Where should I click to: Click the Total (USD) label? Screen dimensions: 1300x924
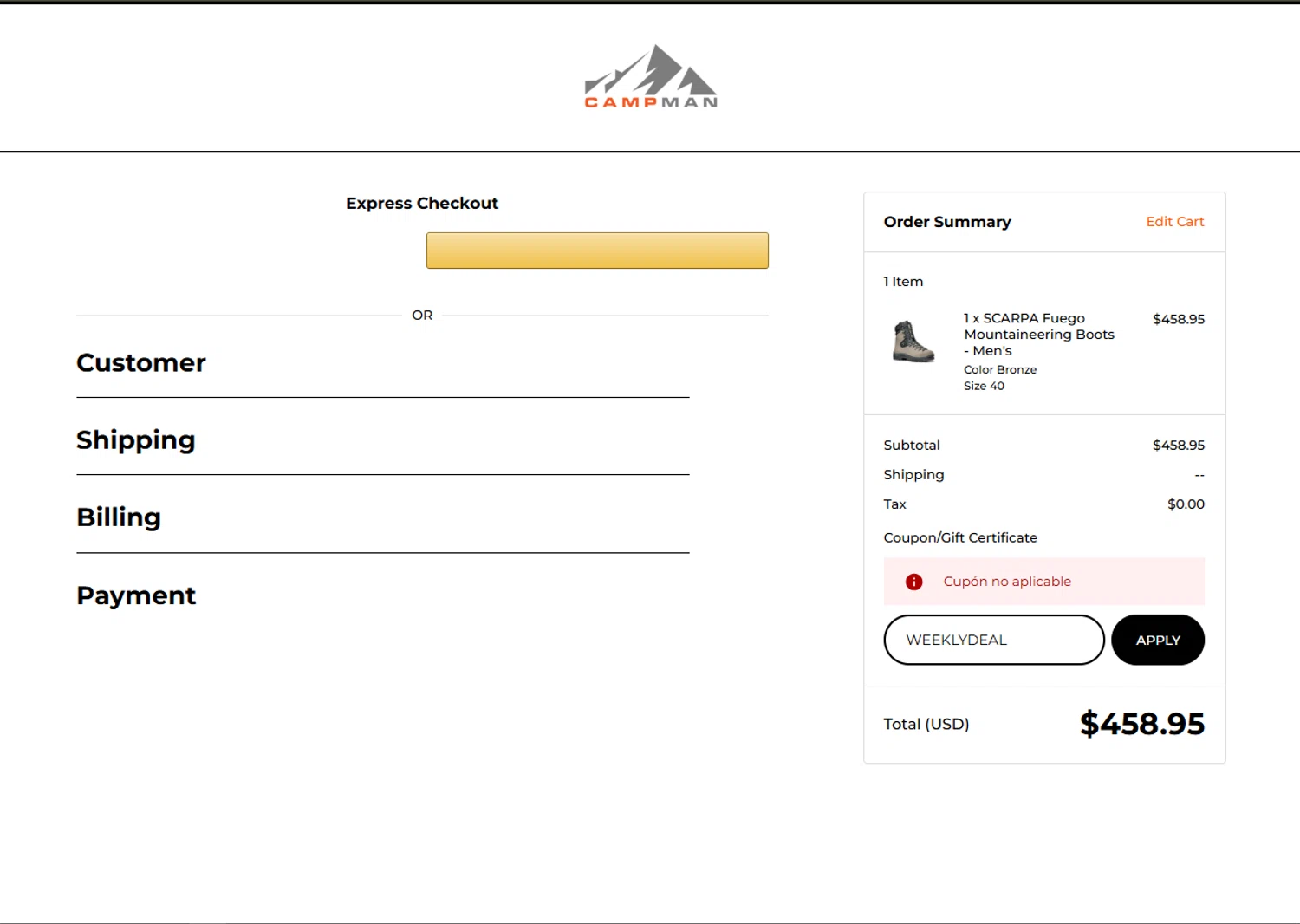pyautogui.click(x=926, y=724)
